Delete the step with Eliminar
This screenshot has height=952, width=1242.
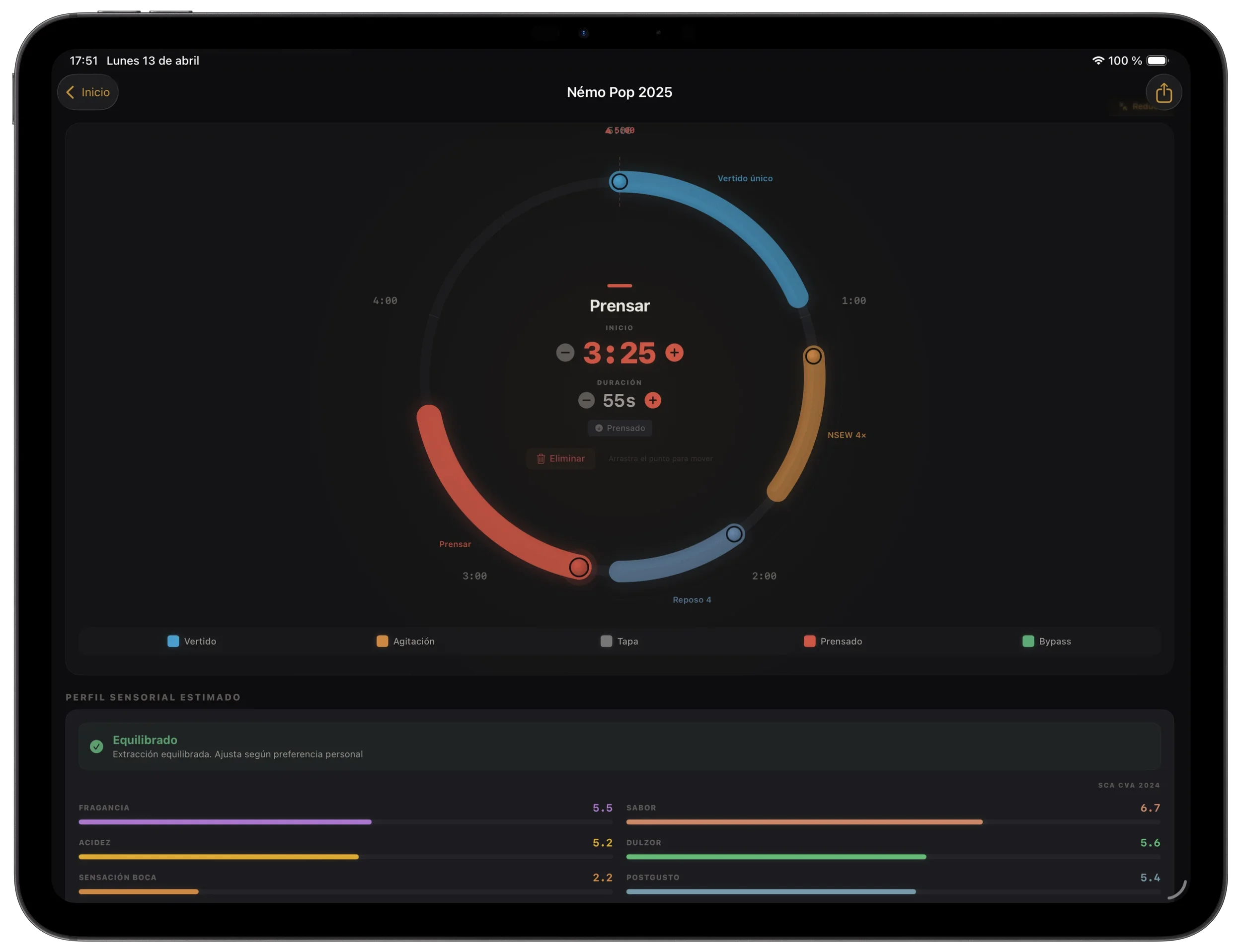pos(560,458)
